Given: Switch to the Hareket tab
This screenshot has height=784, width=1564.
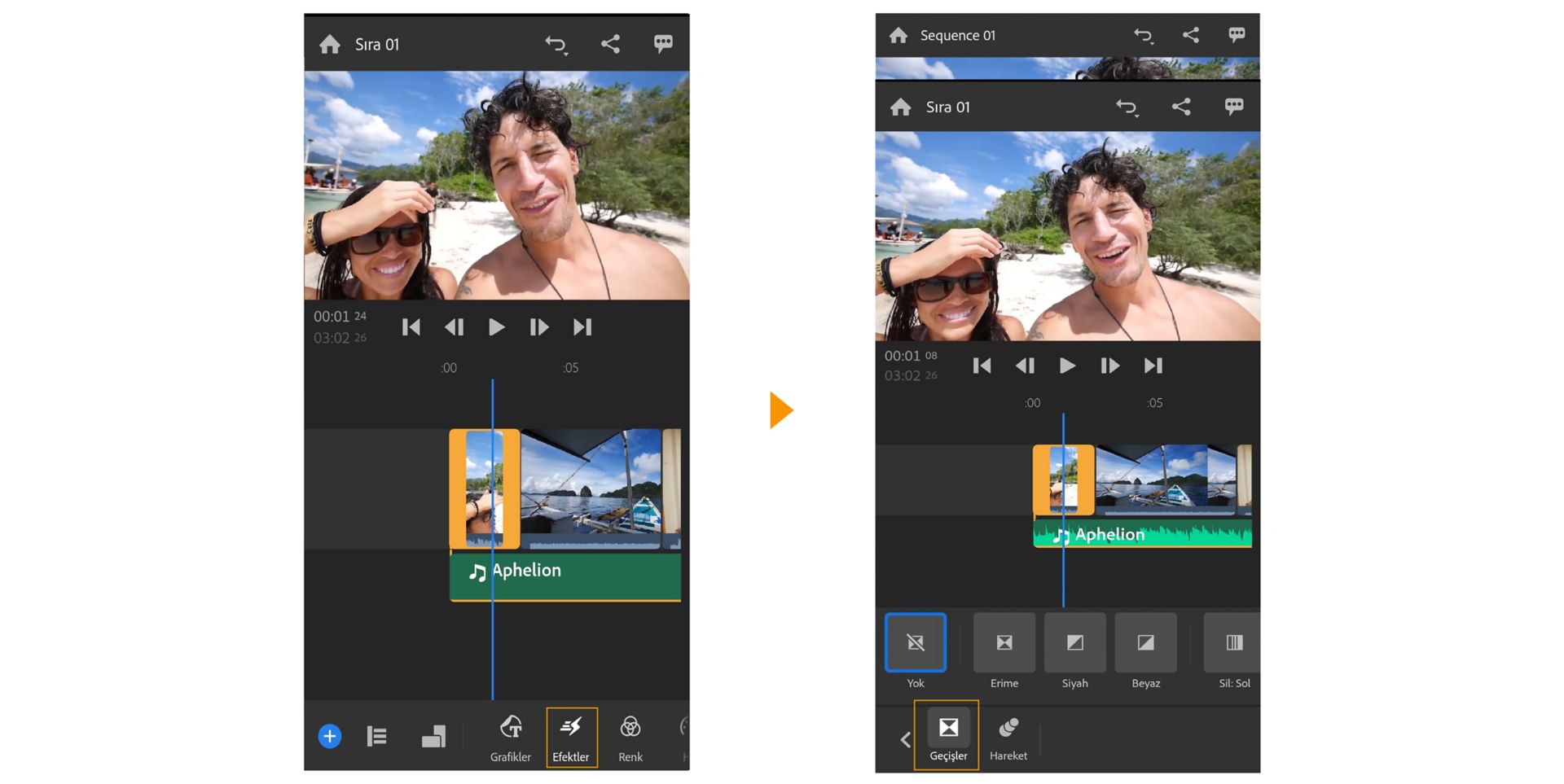Looking at the screenshot, I should 1008,738.
